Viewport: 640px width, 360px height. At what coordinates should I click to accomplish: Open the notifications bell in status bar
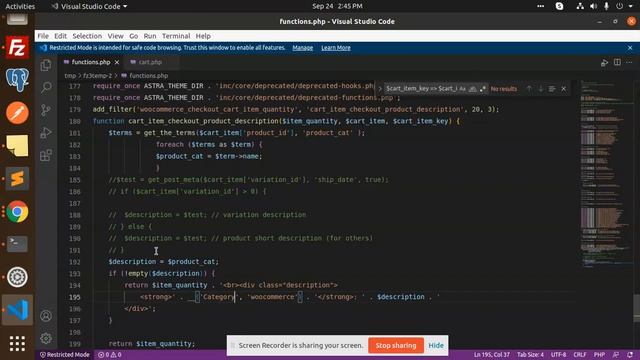pyautogui.click(x=630, y=355)
